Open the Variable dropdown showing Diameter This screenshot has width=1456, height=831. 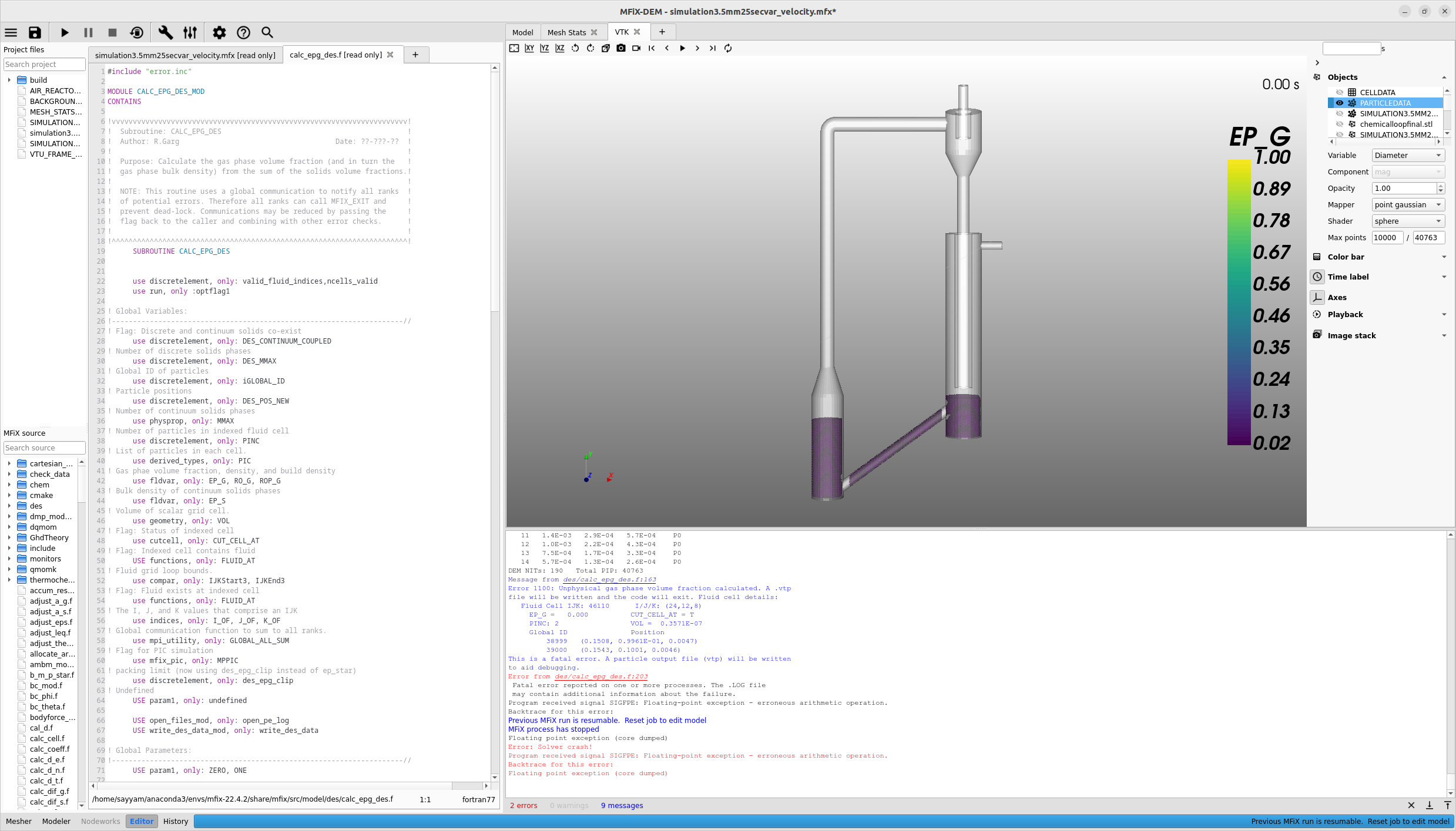(1408, 155)
